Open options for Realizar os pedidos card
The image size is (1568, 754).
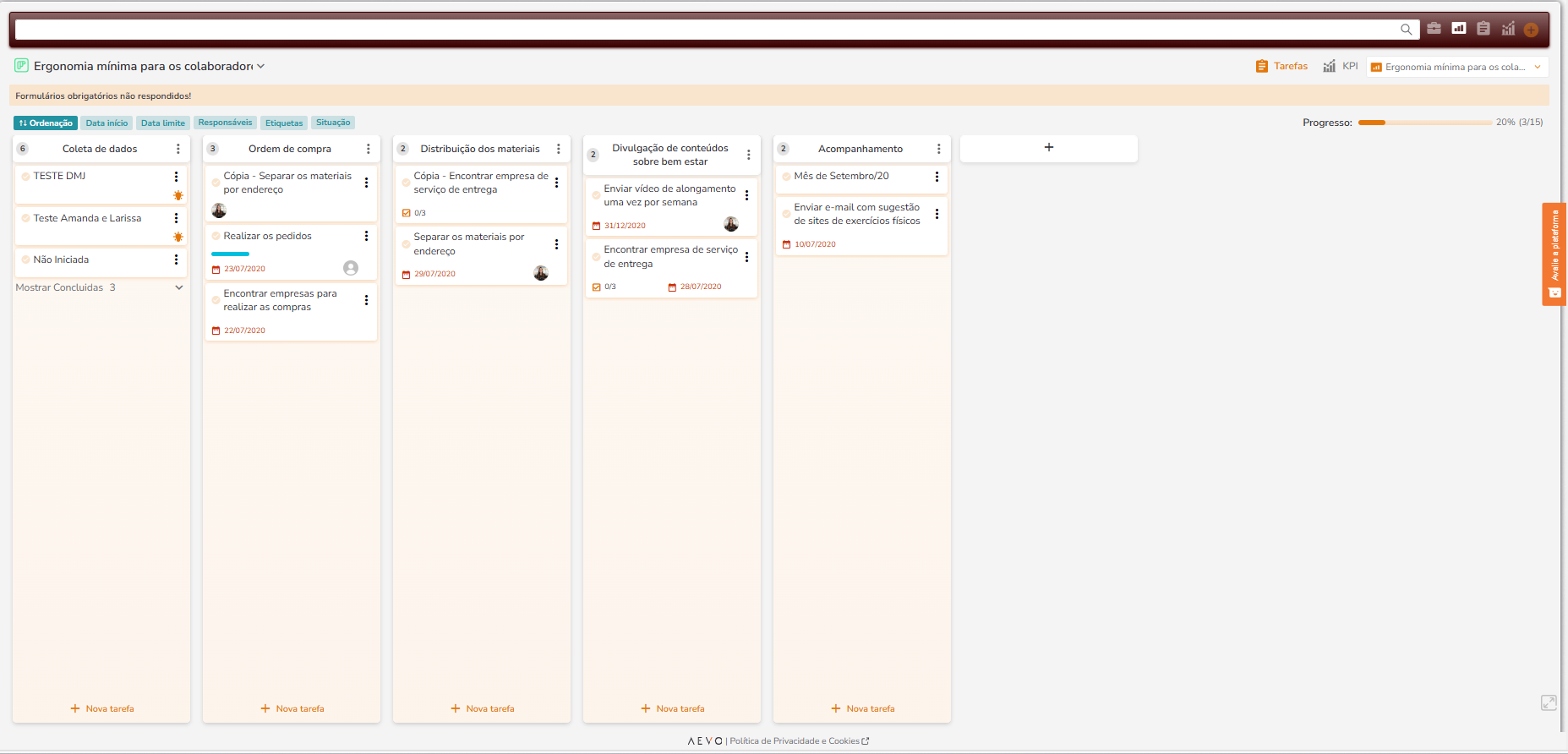366,236
